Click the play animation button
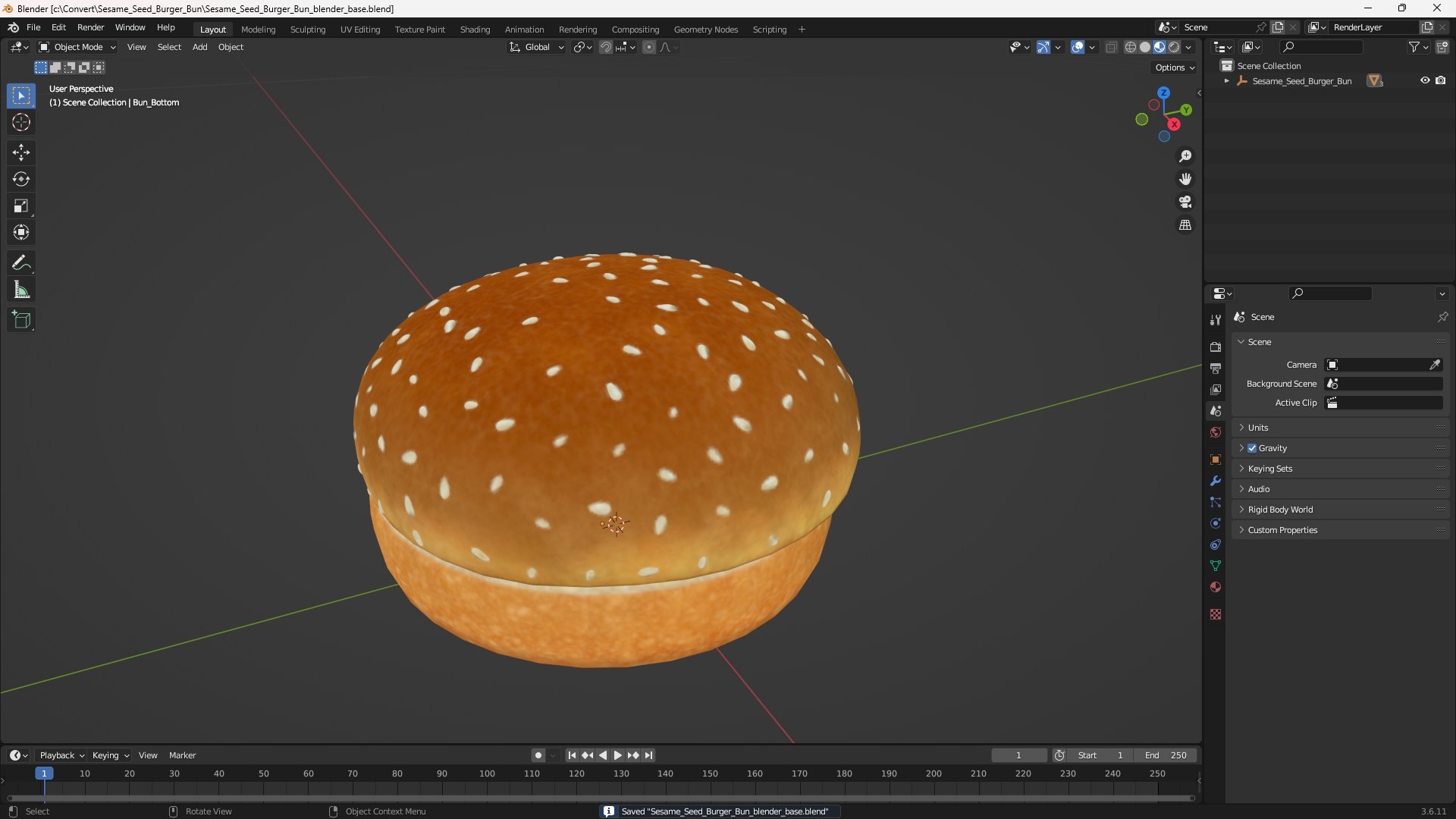This screenshot has height=819, width=1456. point(618,755)
